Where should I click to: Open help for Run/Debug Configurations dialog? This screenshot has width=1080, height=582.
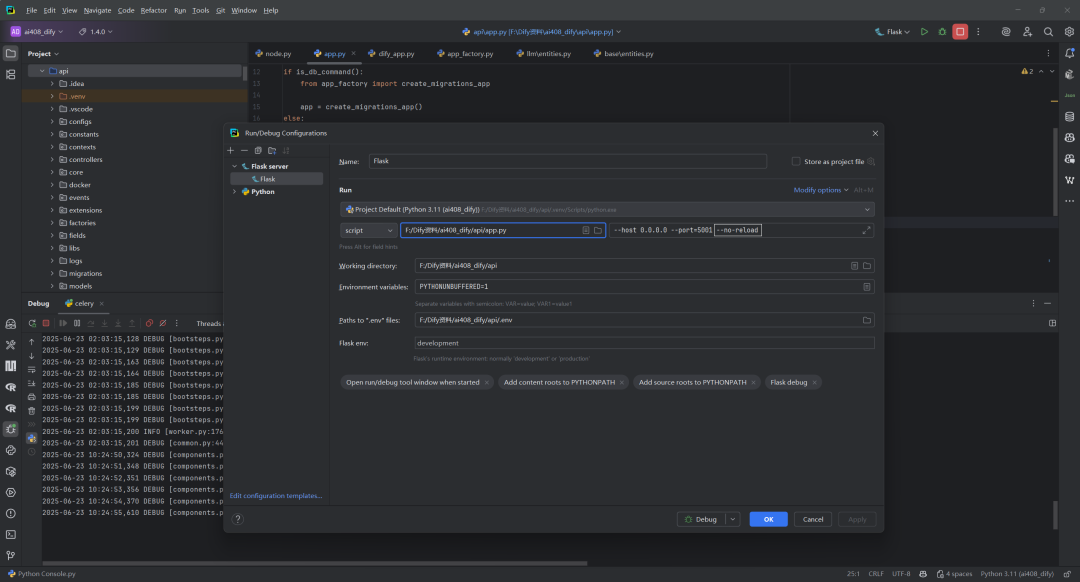click(x=238, y=519)
